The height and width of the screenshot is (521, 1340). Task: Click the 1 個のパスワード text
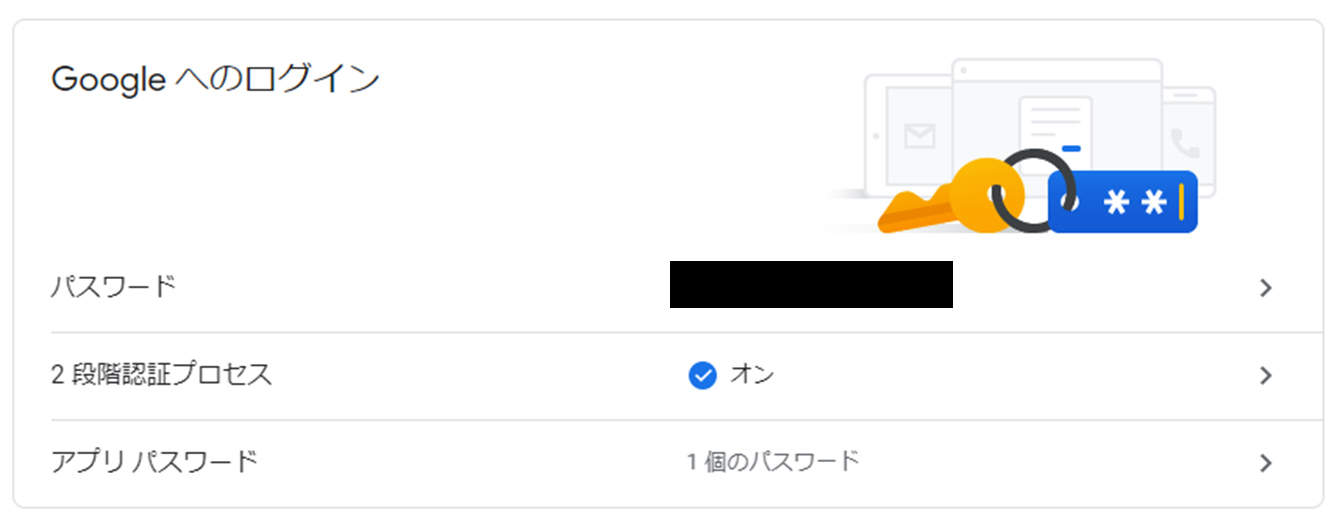[772, 461]
